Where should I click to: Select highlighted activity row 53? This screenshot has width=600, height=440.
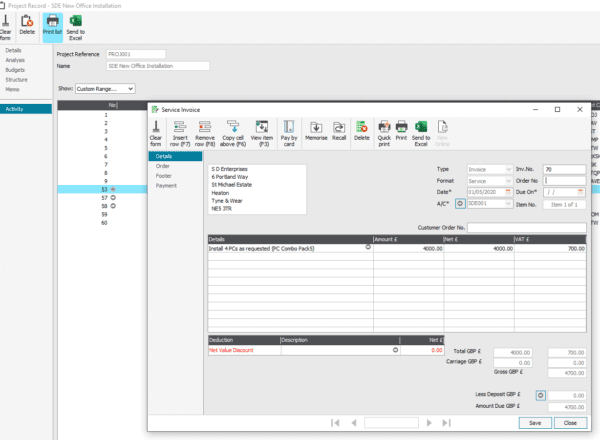coord(103,189)
